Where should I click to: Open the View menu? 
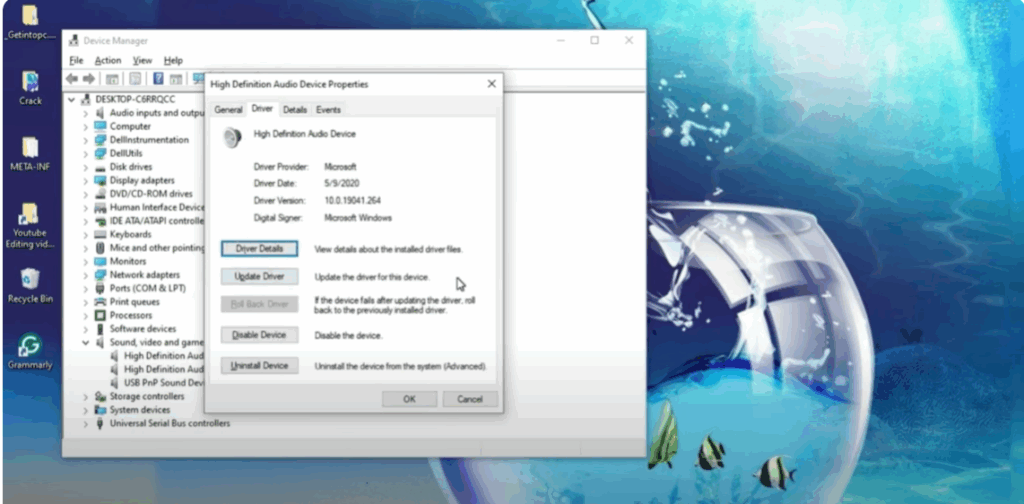pos(142,60)
